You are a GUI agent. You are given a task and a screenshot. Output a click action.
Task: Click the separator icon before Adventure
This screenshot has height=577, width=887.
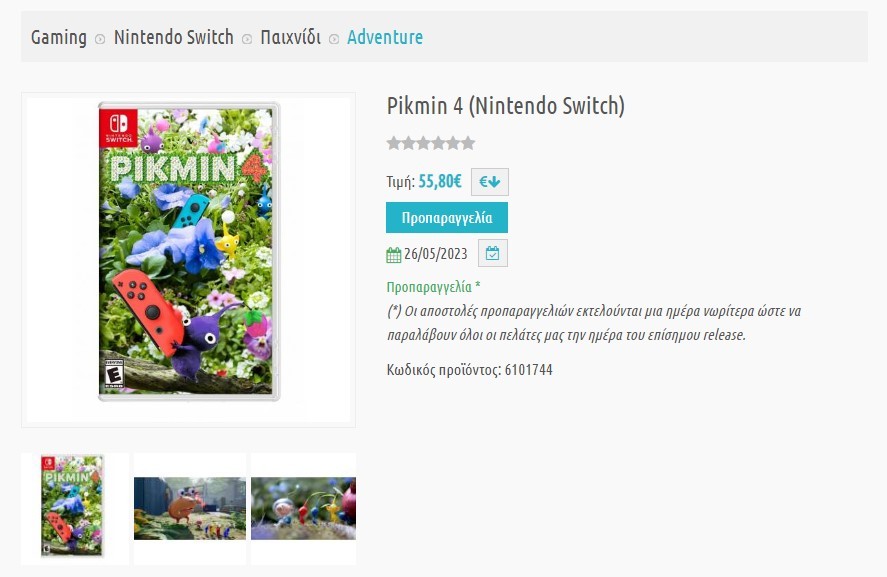pos(334,39)
